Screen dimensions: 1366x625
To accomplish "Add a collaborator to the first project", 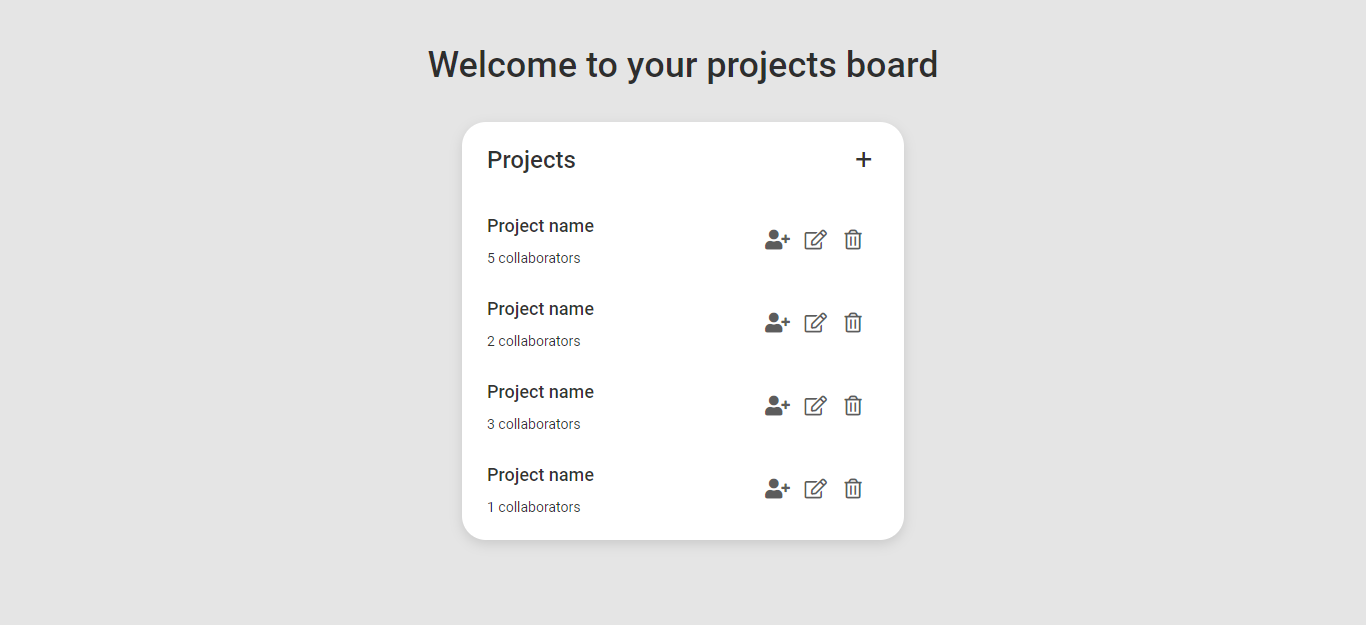I will (776, 240).
